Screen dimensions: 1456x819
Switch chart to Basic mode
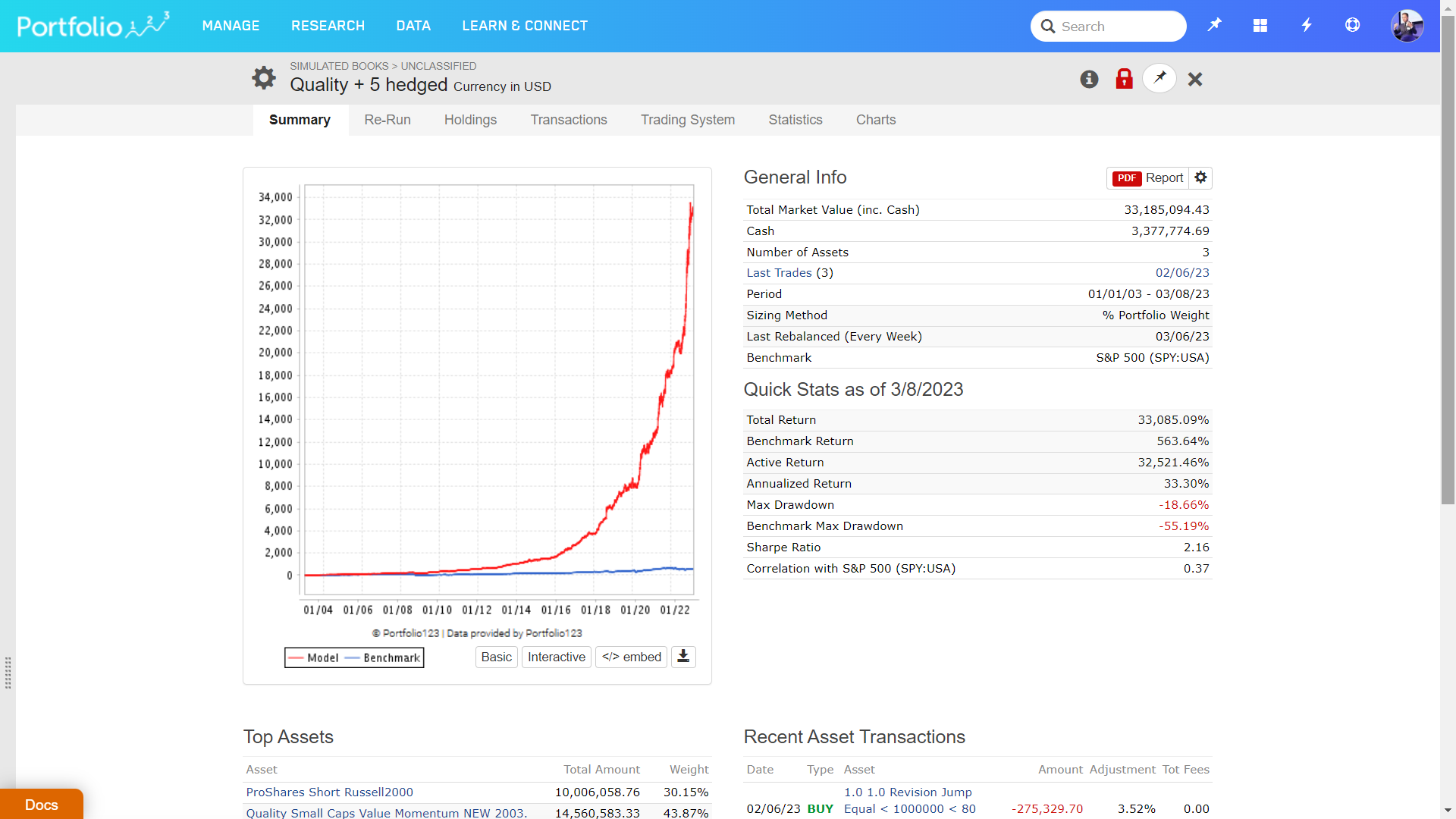click(x=496, y=657)
